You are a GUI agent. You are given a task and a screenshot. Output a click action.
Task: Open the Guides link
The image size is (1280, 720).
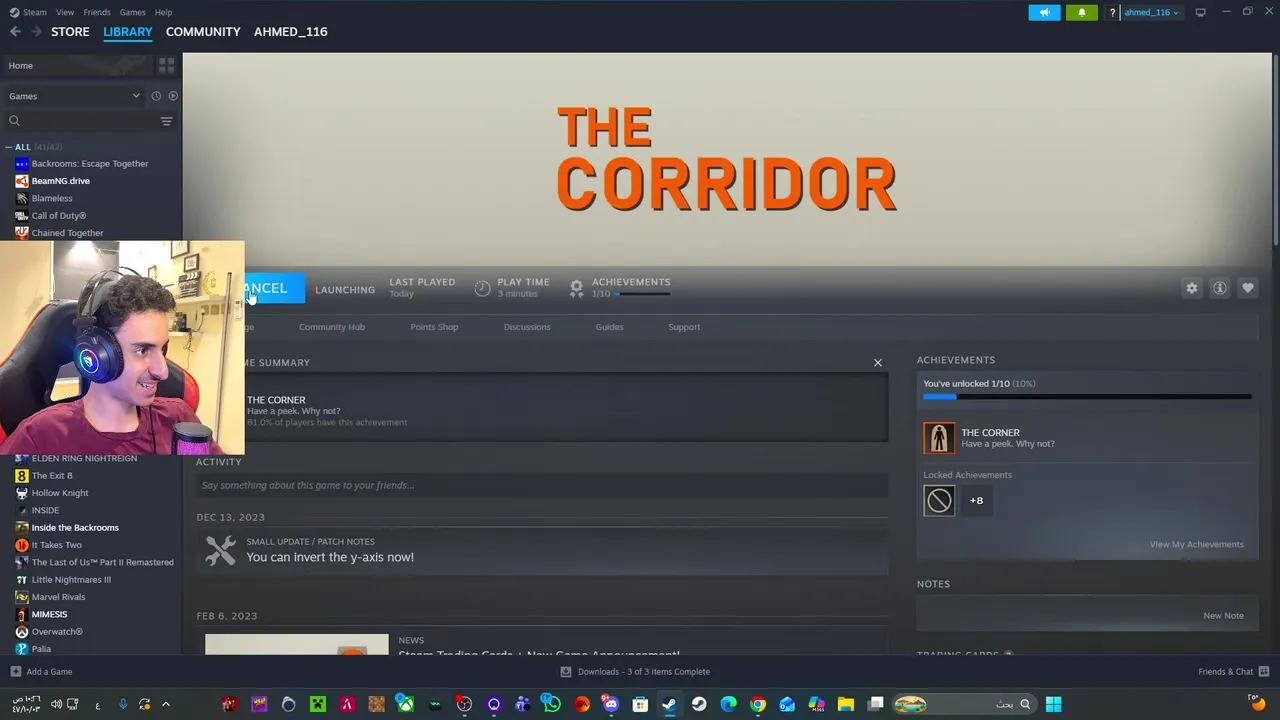tap(609, 327)
